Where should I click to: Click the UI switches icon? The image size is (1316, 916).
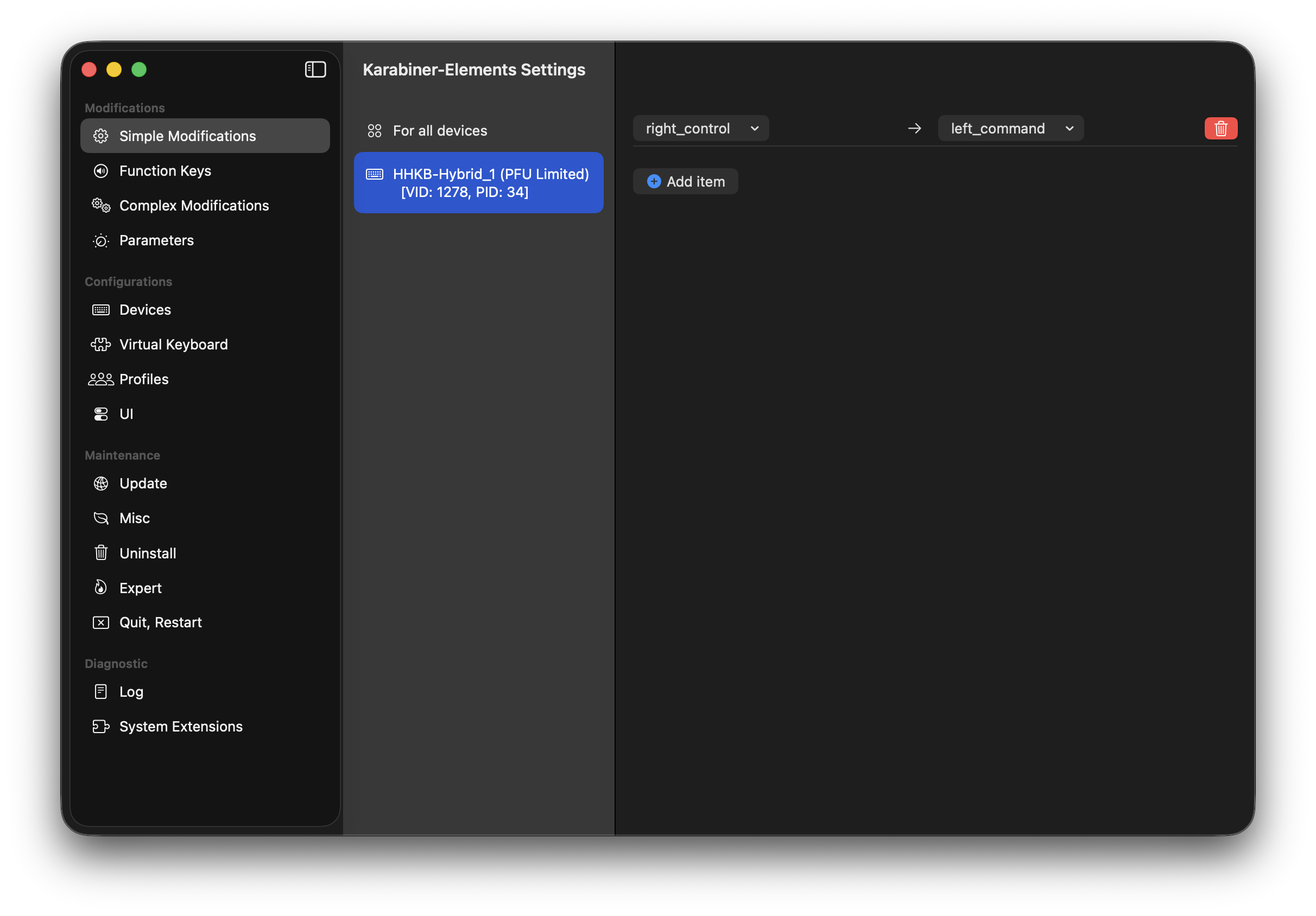click(101, 414)
